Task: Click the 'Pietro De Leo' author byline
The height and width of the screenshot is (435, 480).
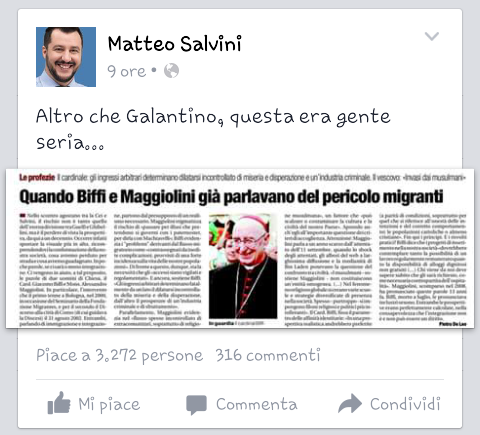Action: pos(452,324)
